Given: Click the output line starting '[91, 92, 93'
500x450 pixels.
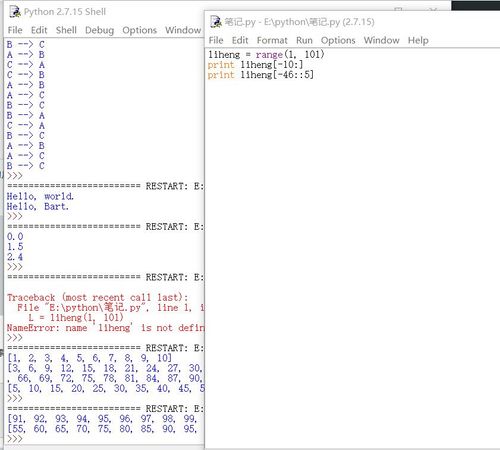Looking at the screenshot, I should (x=102, y=419).
